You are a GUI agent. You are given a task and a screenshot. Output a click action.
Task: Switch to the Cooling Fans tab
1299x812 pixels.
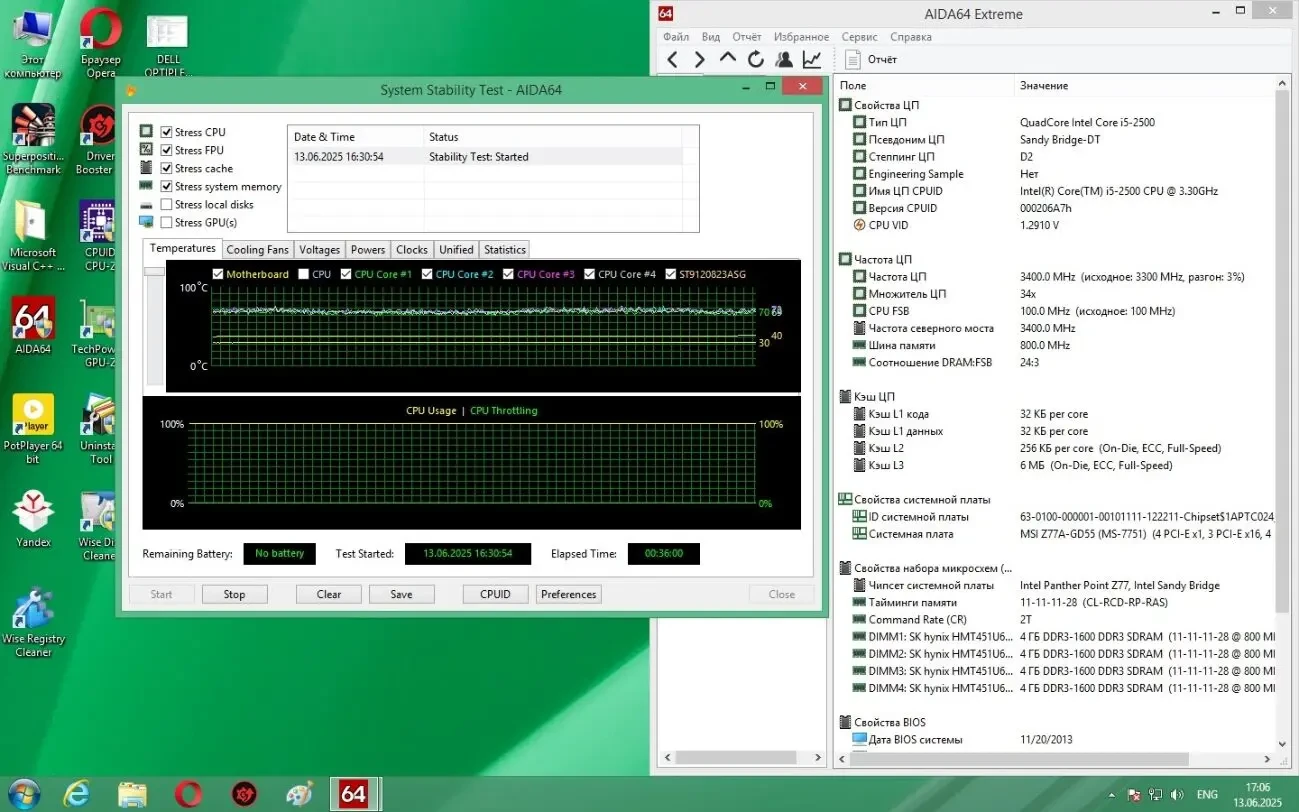[257, 249]
